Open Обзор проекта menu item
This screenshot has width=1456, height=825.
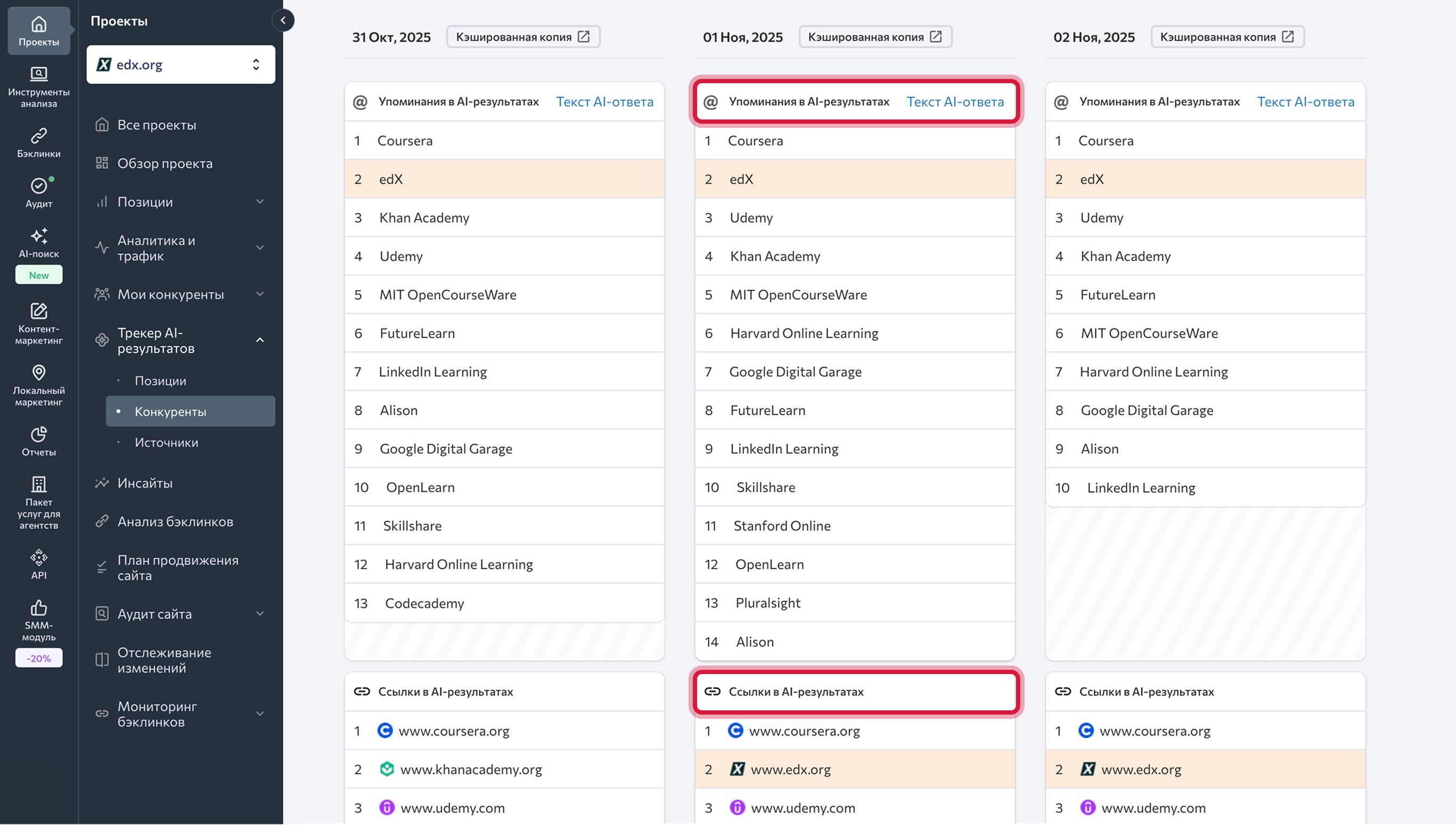tap(165, 163)
